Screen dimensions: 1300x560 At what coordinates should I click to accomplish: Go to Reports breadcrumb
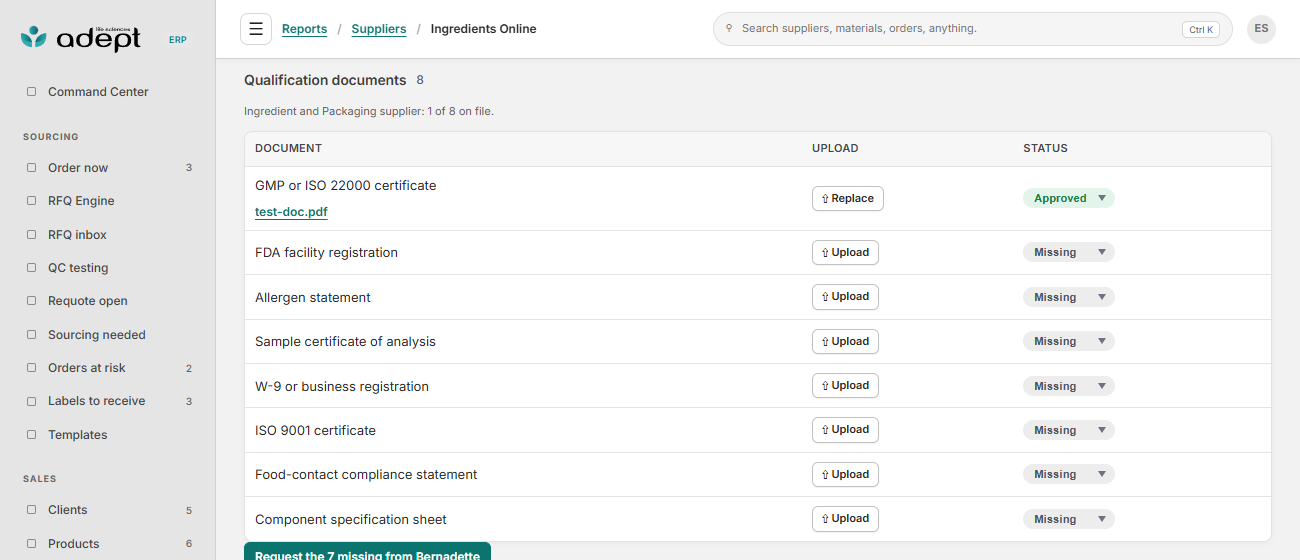[304, 29]
